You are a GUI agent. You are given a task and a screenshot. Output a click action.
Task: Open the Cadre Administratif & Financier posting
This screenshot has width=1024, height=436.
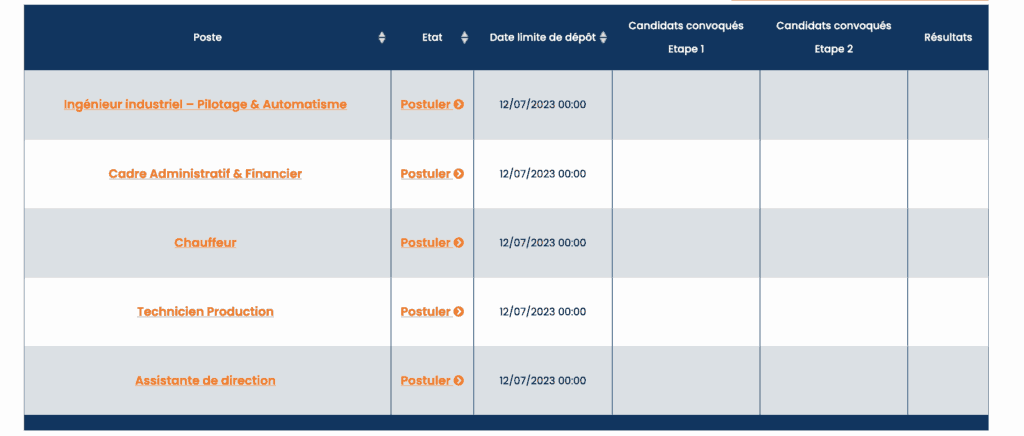[x=205, y=174]
